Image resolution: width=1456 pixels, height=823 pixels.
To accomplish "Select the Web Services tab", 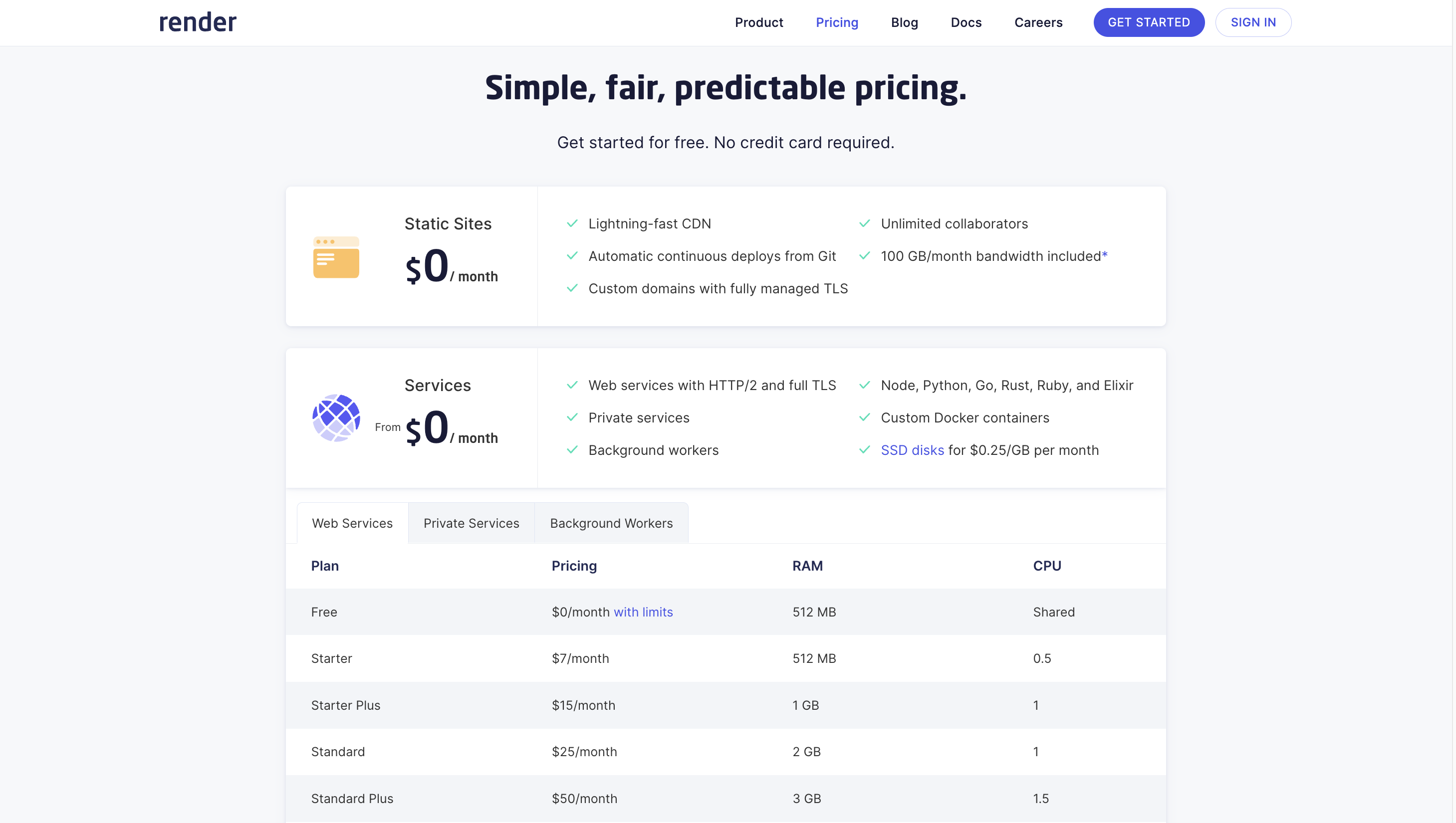I will tap(352, 523).
